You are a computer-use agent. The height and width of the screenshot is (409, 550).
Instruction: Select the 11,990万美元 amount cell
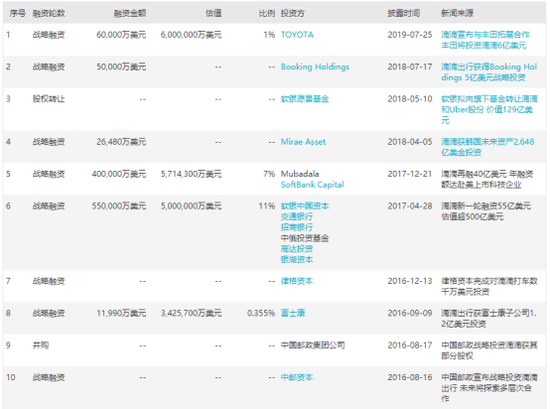click(x=121, y=313)
